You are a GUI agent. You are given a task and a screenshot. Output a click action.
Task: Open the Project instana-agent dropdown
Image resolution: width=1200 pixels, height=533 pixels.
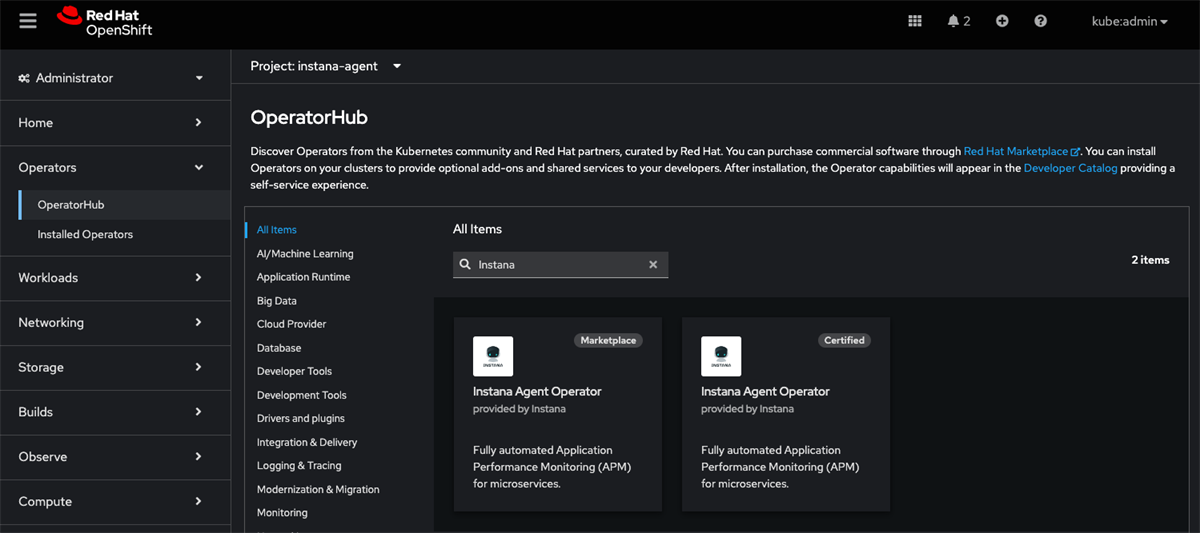[326, 66]
